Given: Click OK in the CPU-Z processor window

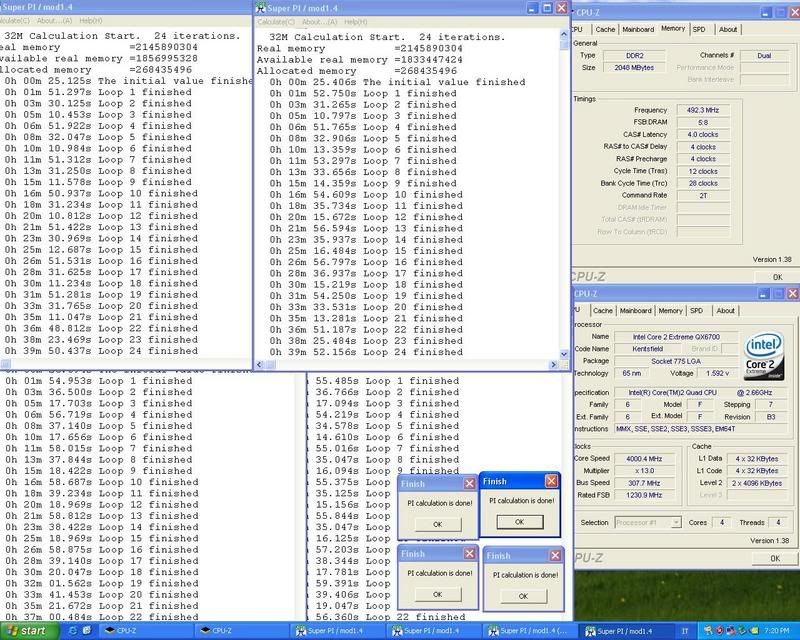Looking at the screenshot, I should tap(774, 558).
